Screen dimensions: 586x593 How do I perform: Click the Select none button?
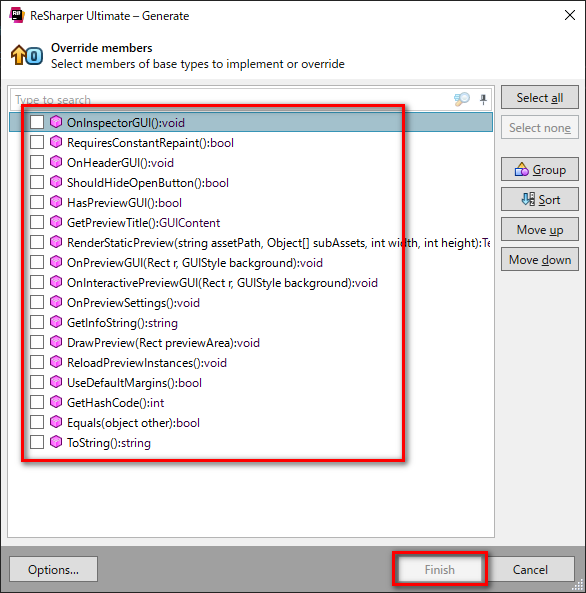[x=540, y=128]
